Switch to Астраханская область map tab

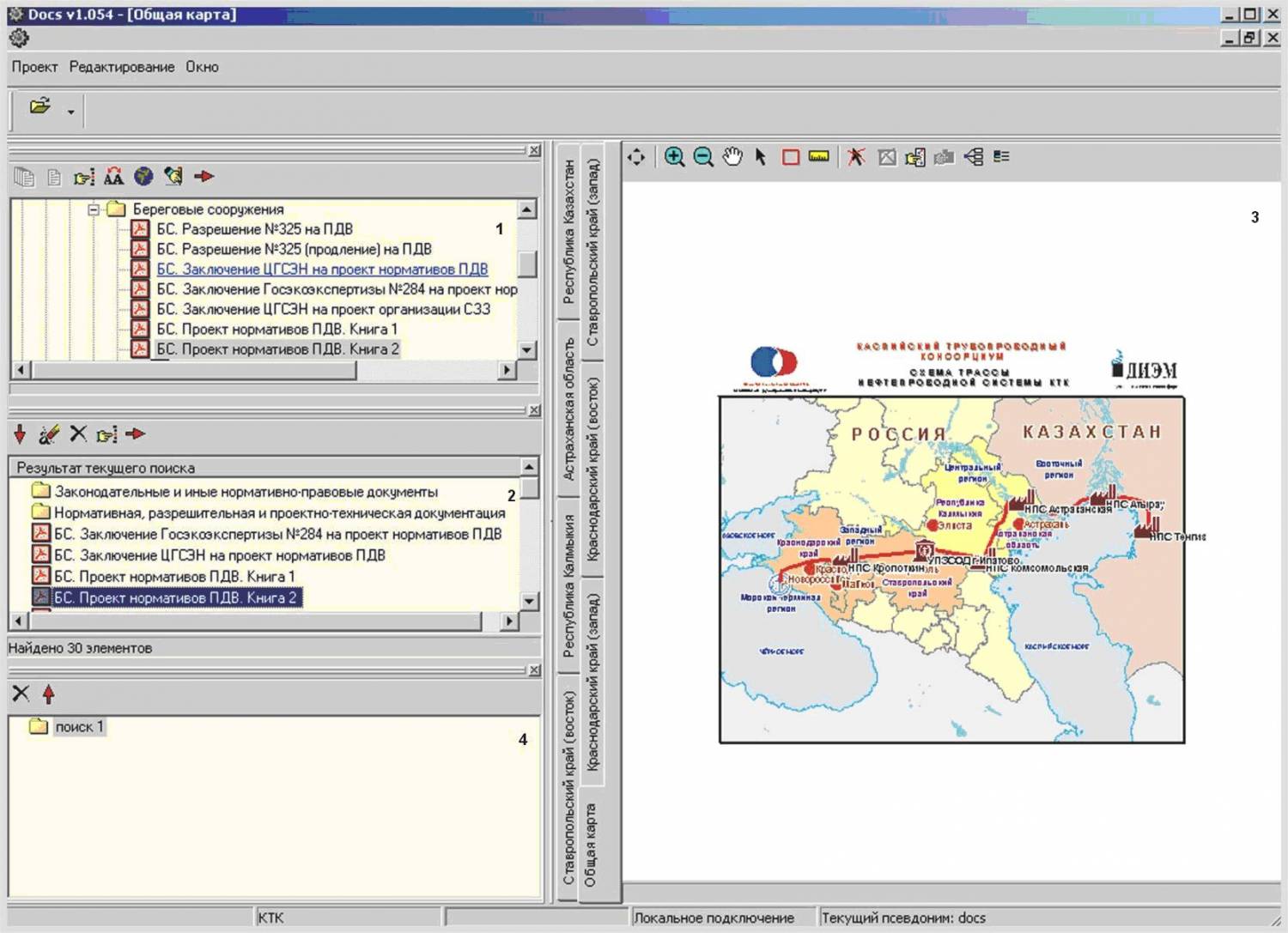point(568,409)
